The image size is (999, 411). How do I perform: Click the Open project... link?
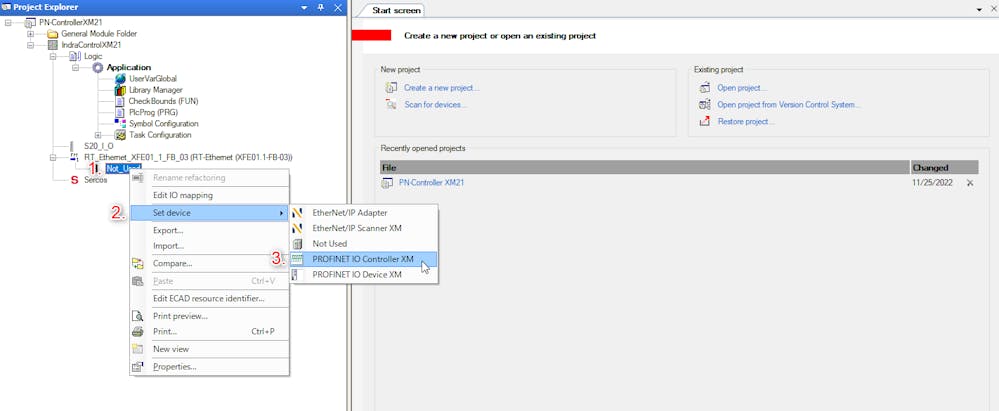click(x=742, y=88)
